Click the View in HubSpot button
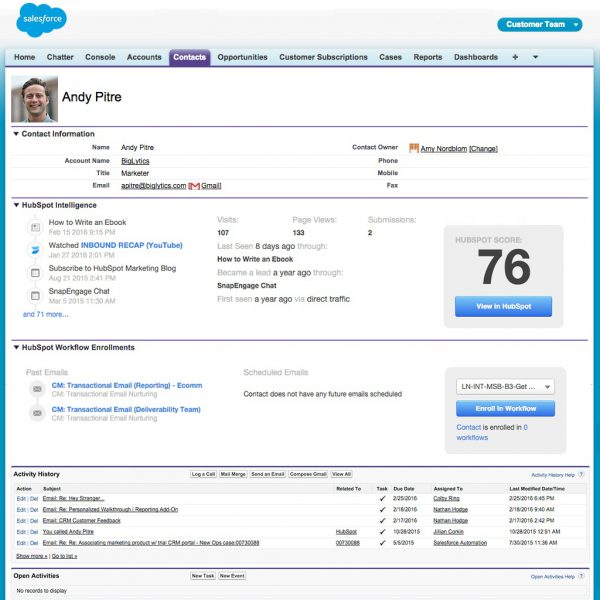 pyautogui.click(x=504, y=306)
